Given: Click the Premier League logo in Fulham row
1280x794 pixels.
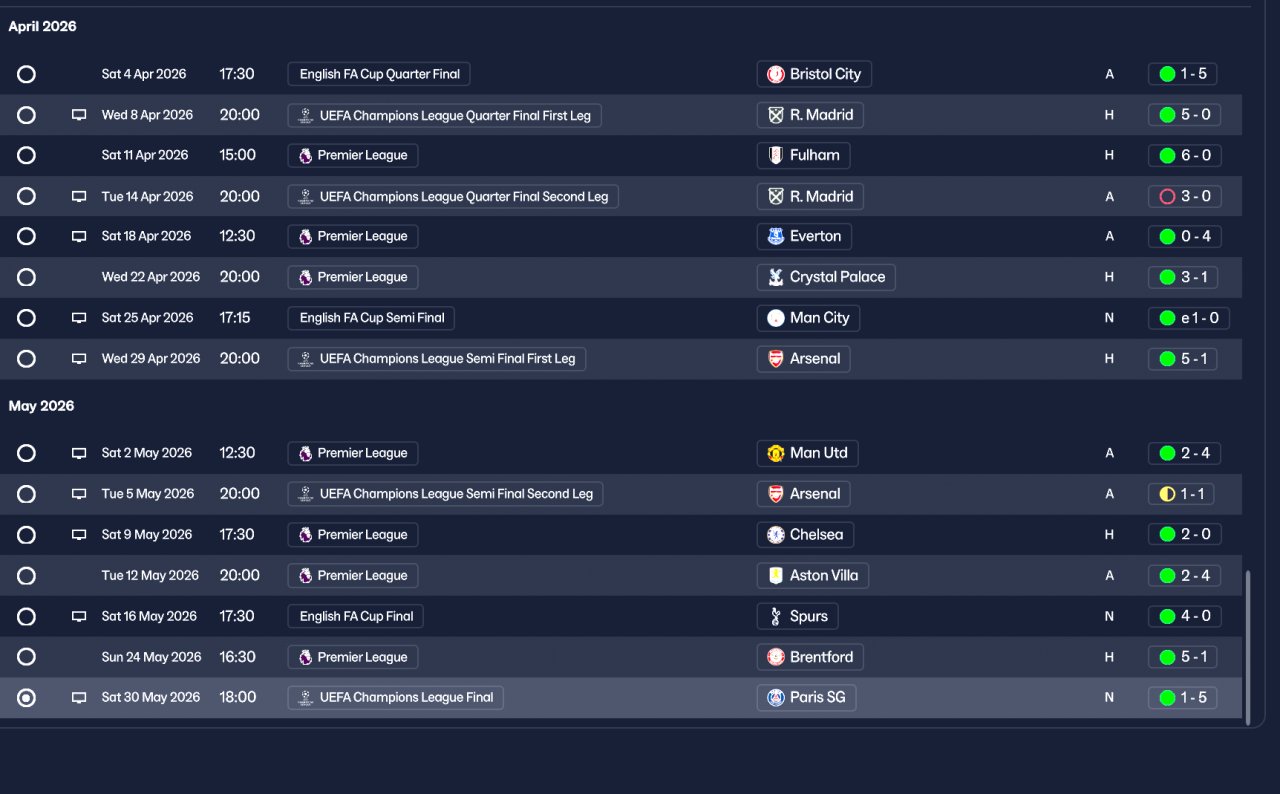Looking at the screenshot, I should 305,155.
